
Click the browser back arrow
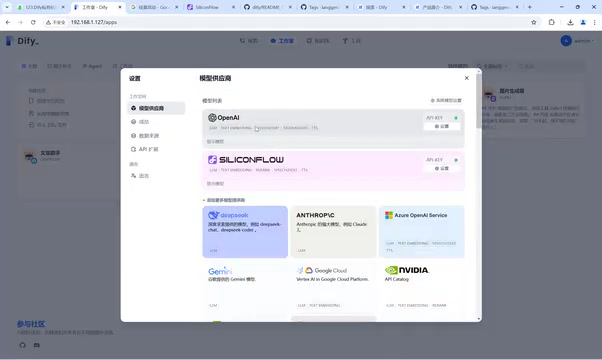(x=8, y=22)
